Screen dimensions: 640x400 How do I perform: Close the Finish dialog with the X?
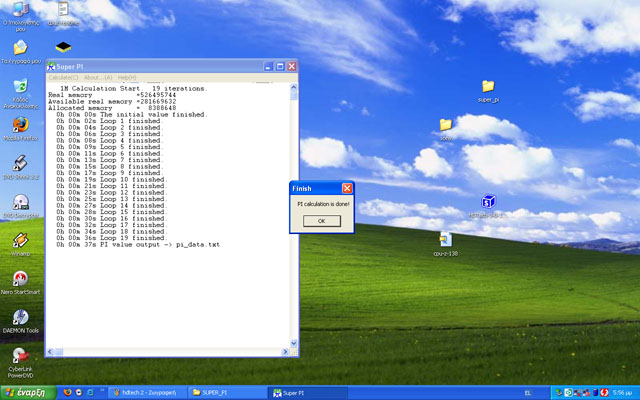coord(347,188)
